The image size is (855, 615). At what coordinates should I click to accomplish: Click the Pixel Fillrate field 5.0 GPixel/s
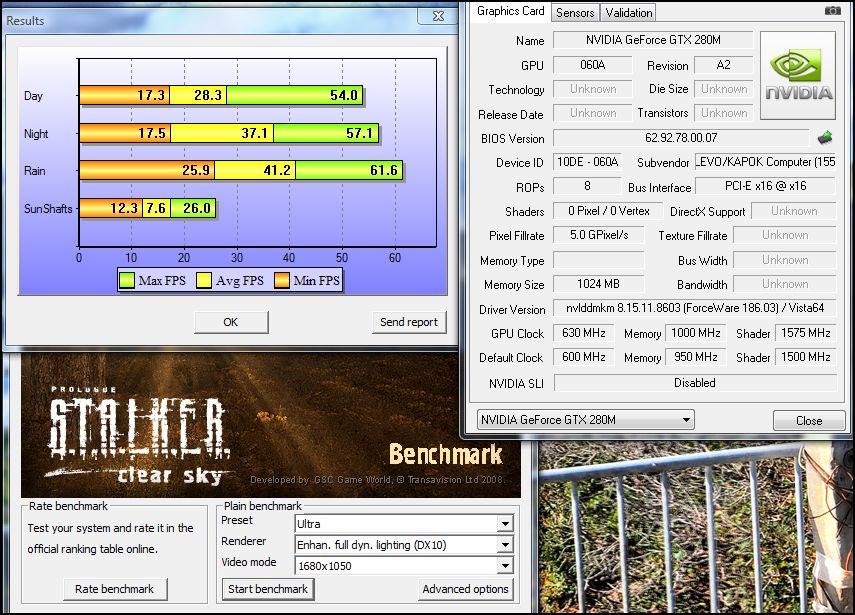(599, 235)
